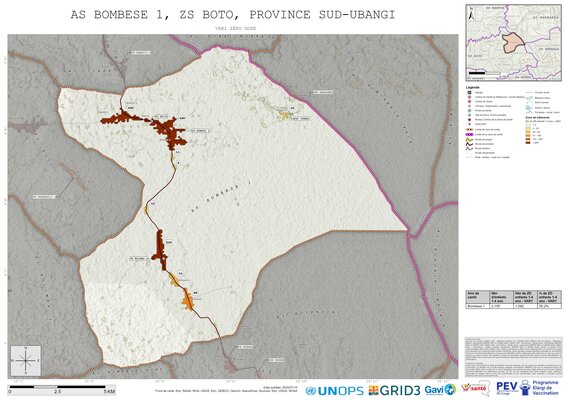Click the '2.5' scale bar label
566x400 pixels.
[57, 391]
